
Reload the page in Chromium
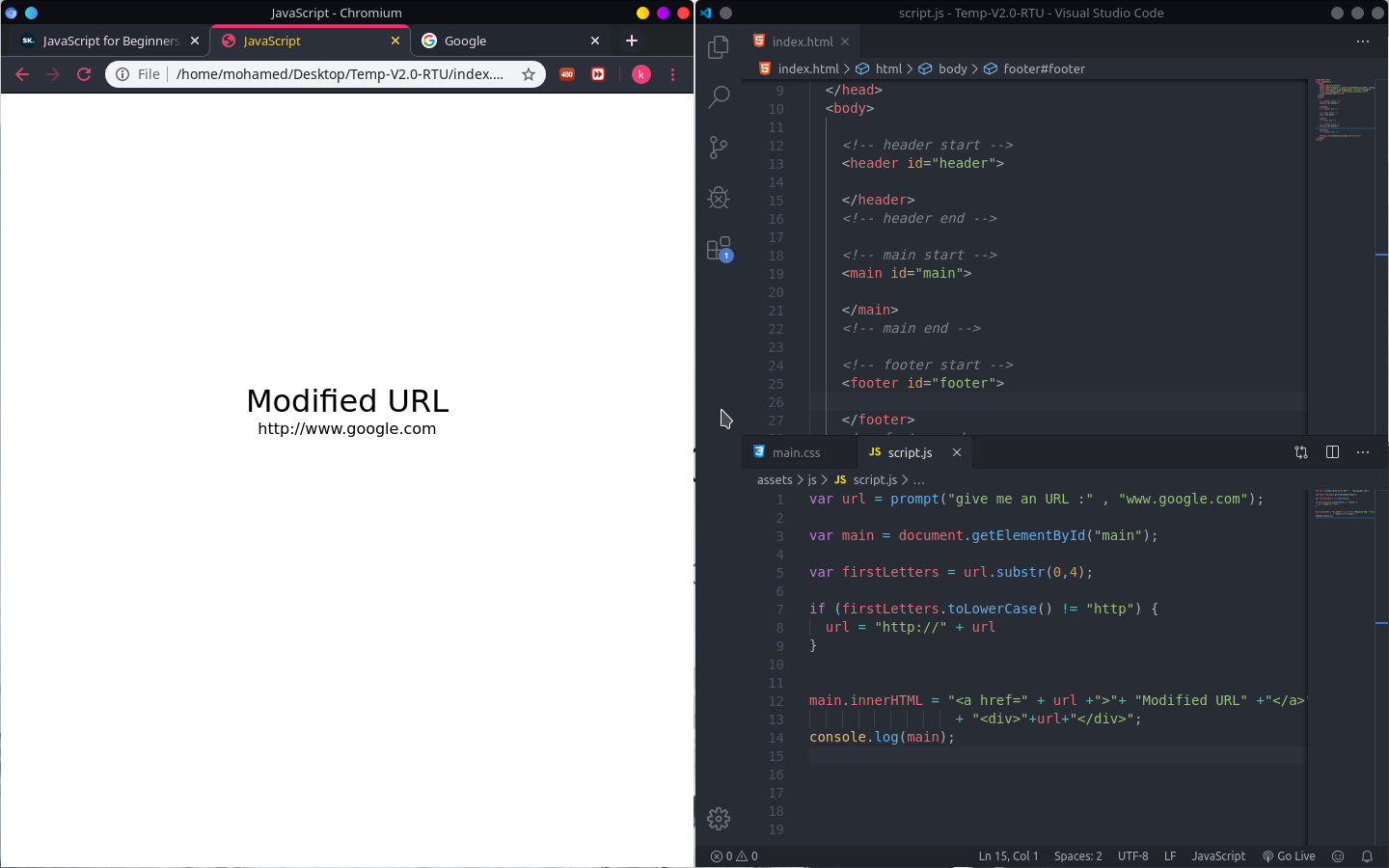(84, 74)
